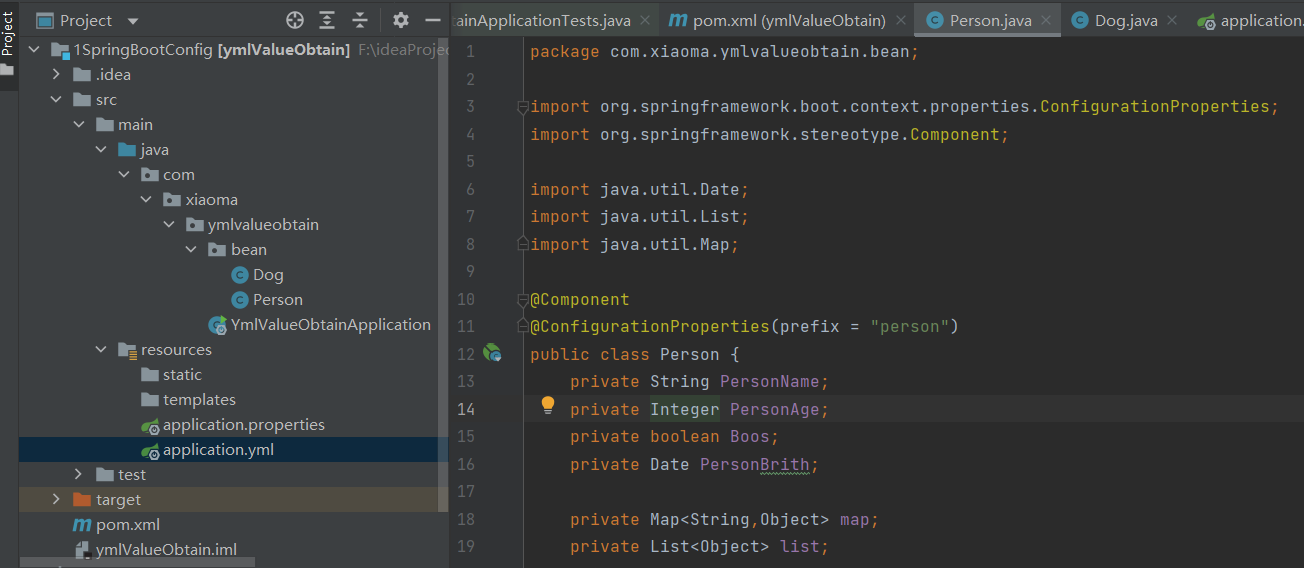Image resolution: width=1304 pixels, height=568 pixels.
Task: Click the Collapse All icon in Project toolbar
Action: click(x=360, y=20)
